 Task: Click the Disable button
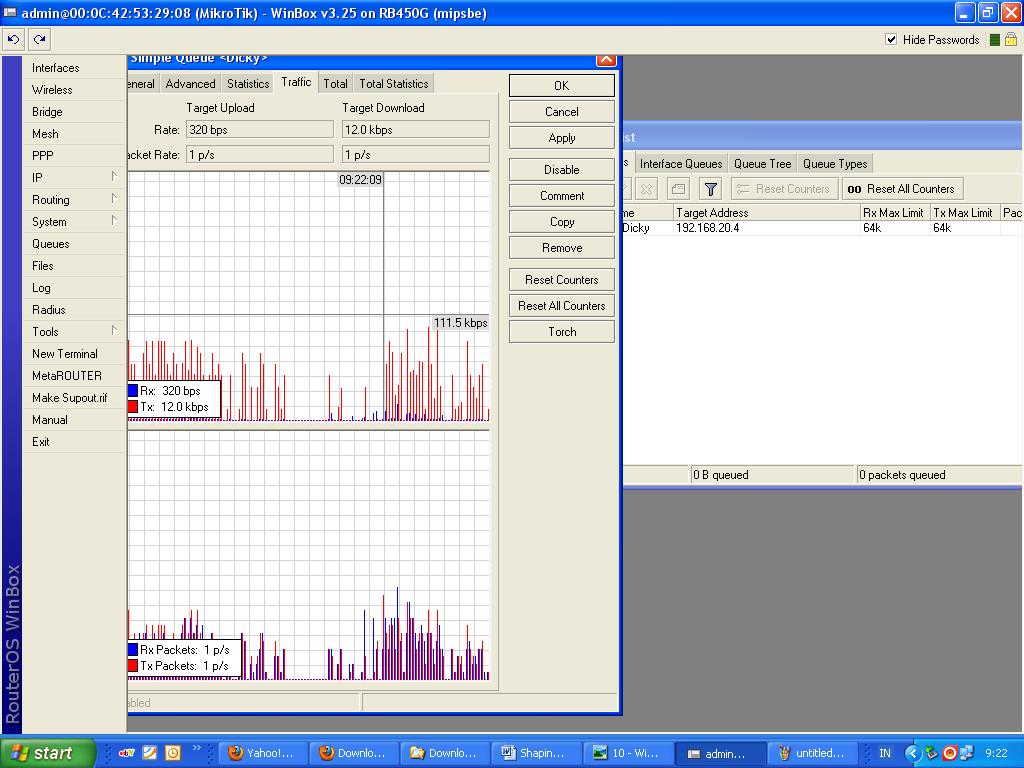(562, 170)
